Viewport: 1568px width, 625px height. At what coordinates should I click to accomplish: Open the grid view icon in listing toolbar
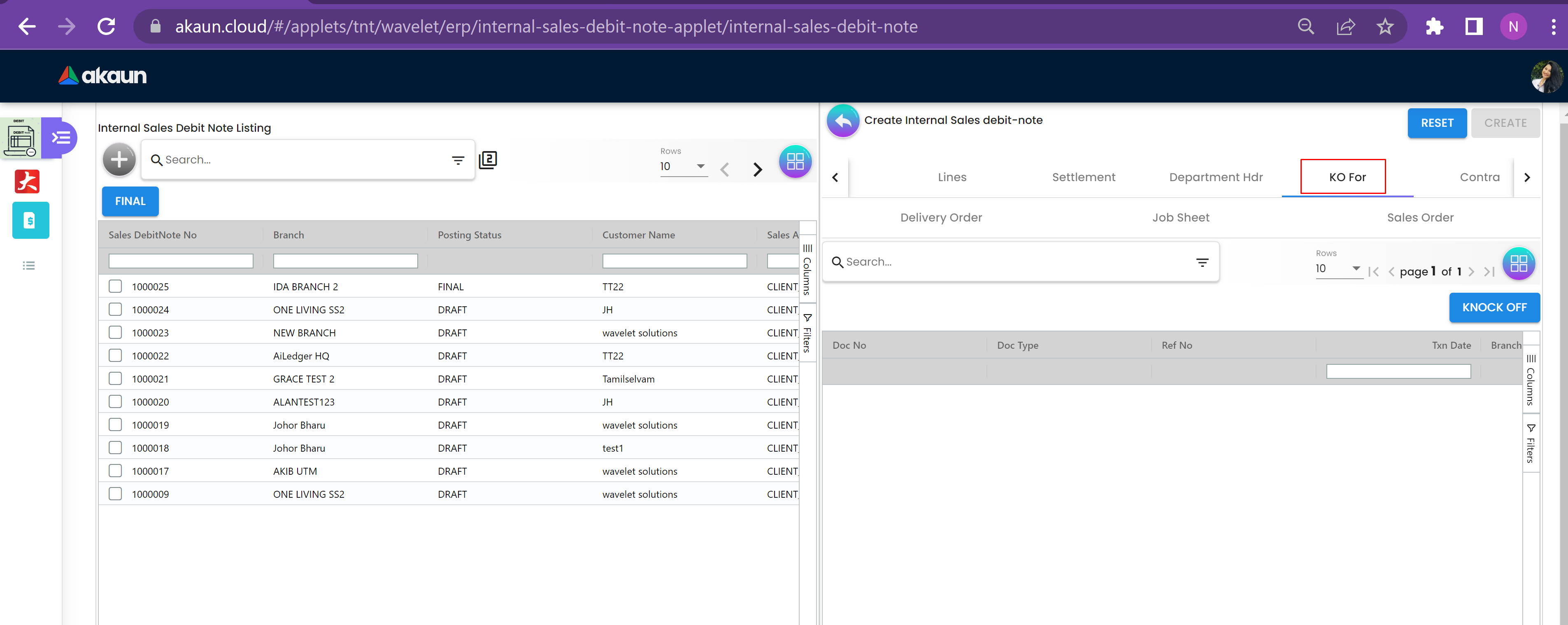coord(795,161)
